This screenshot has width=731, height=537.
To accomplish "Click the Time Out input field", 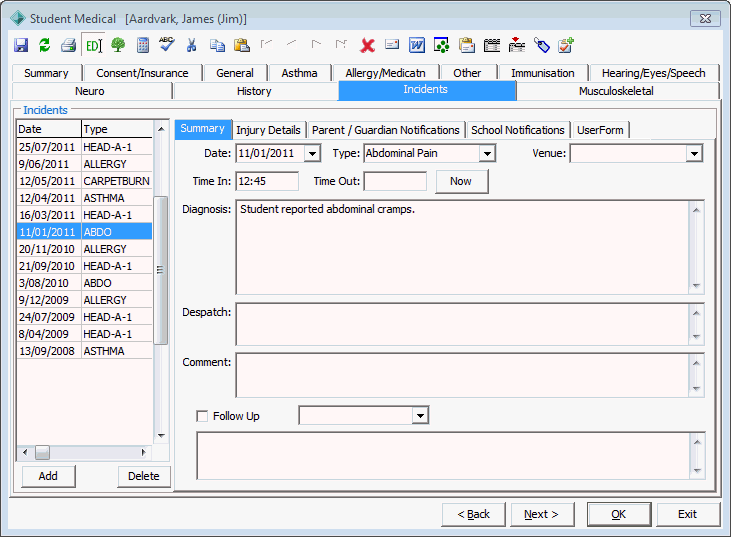I will pos(395,181).
